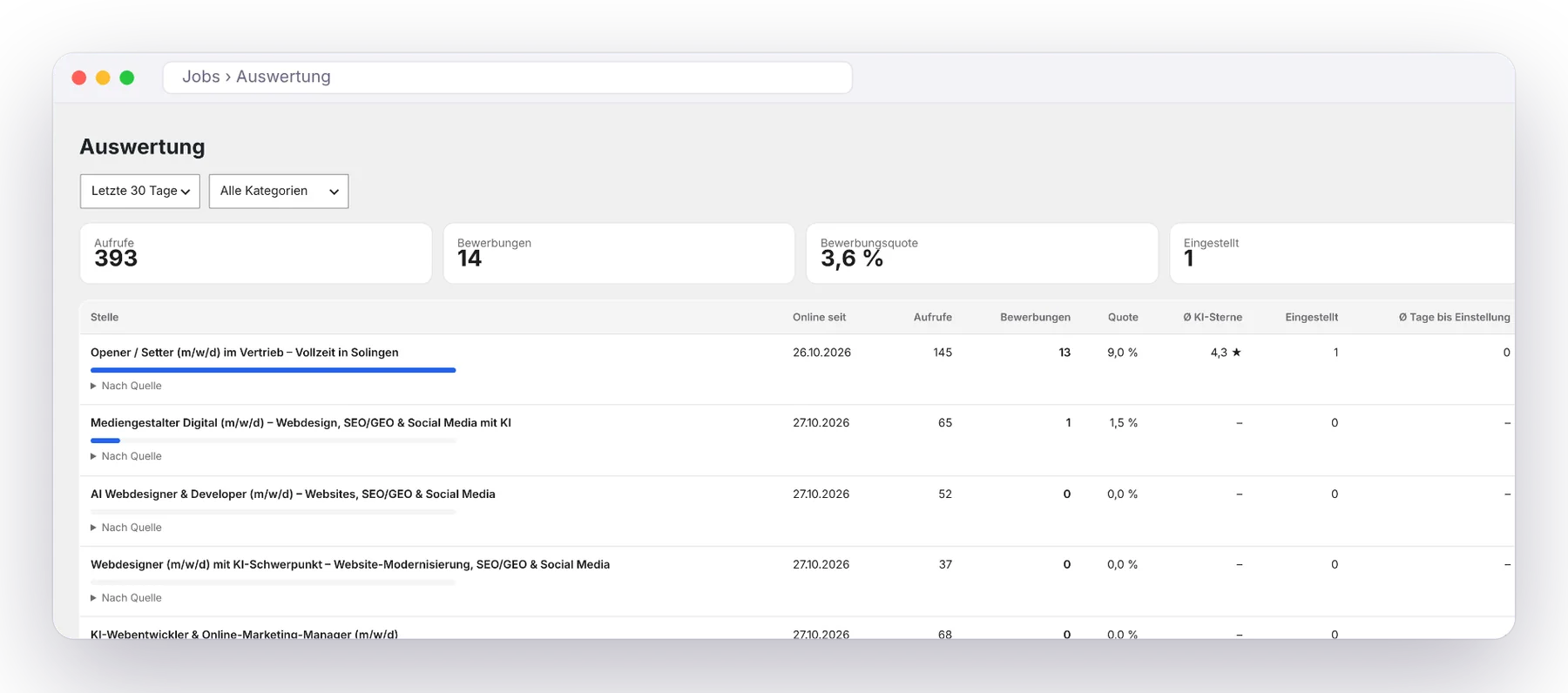
Task: Click the Bewerbungen column header
Action: [1036, 318]
